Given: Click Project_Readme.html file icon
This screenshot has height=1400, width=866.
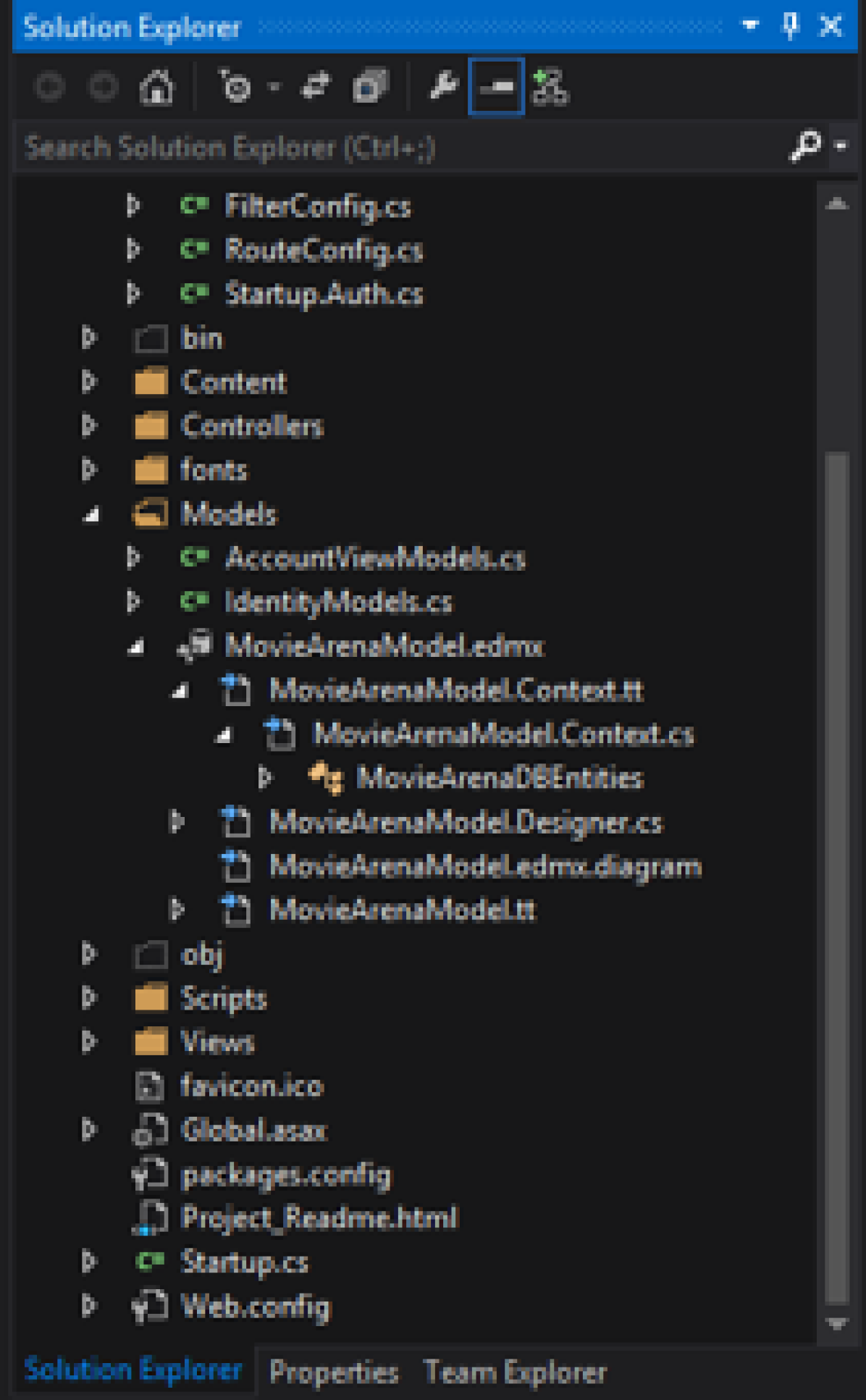Looking at the screenshot, I should point(150,1217).
